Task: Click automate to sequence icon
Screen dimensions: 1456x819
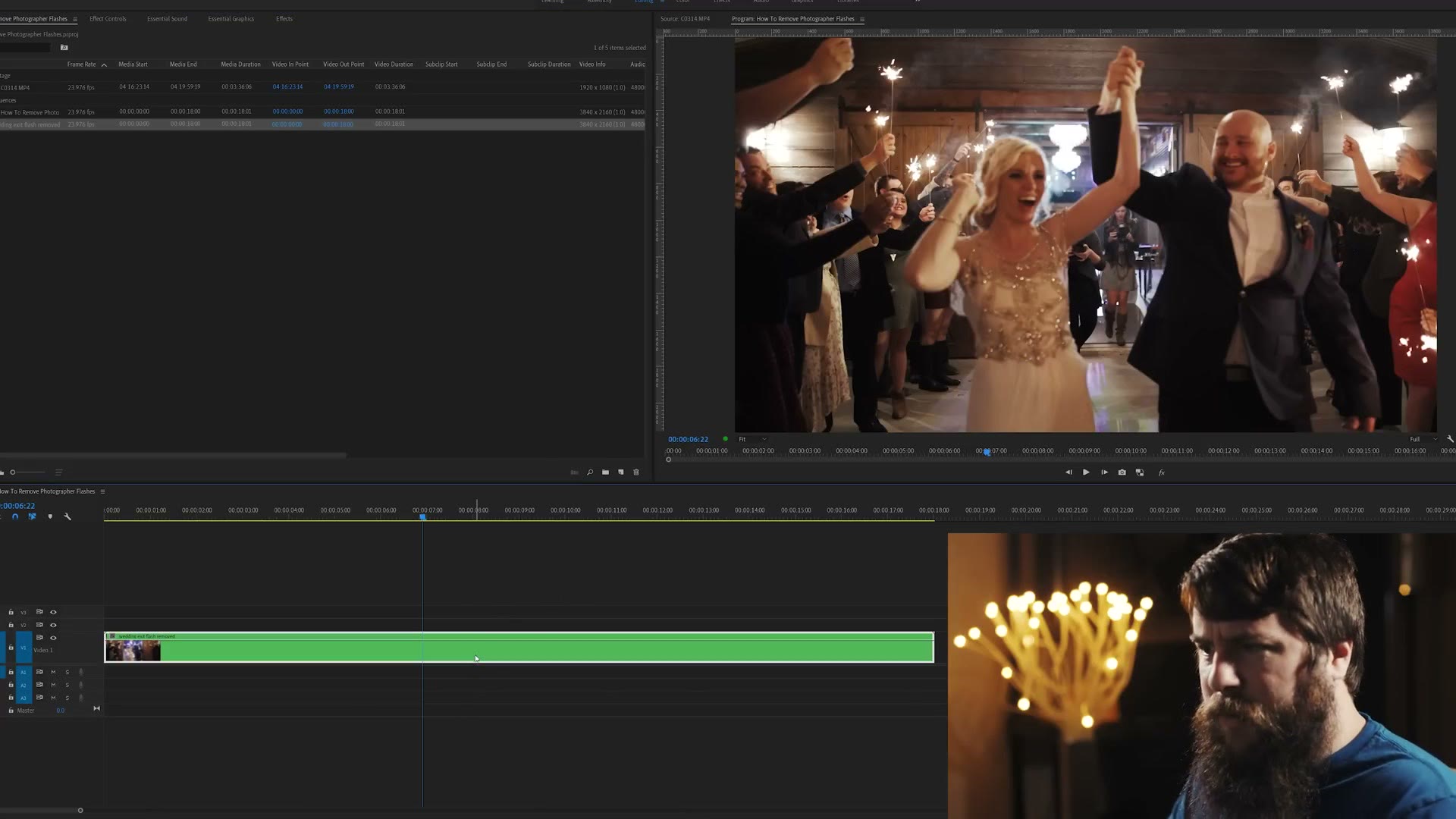Action: pos(574,472)
